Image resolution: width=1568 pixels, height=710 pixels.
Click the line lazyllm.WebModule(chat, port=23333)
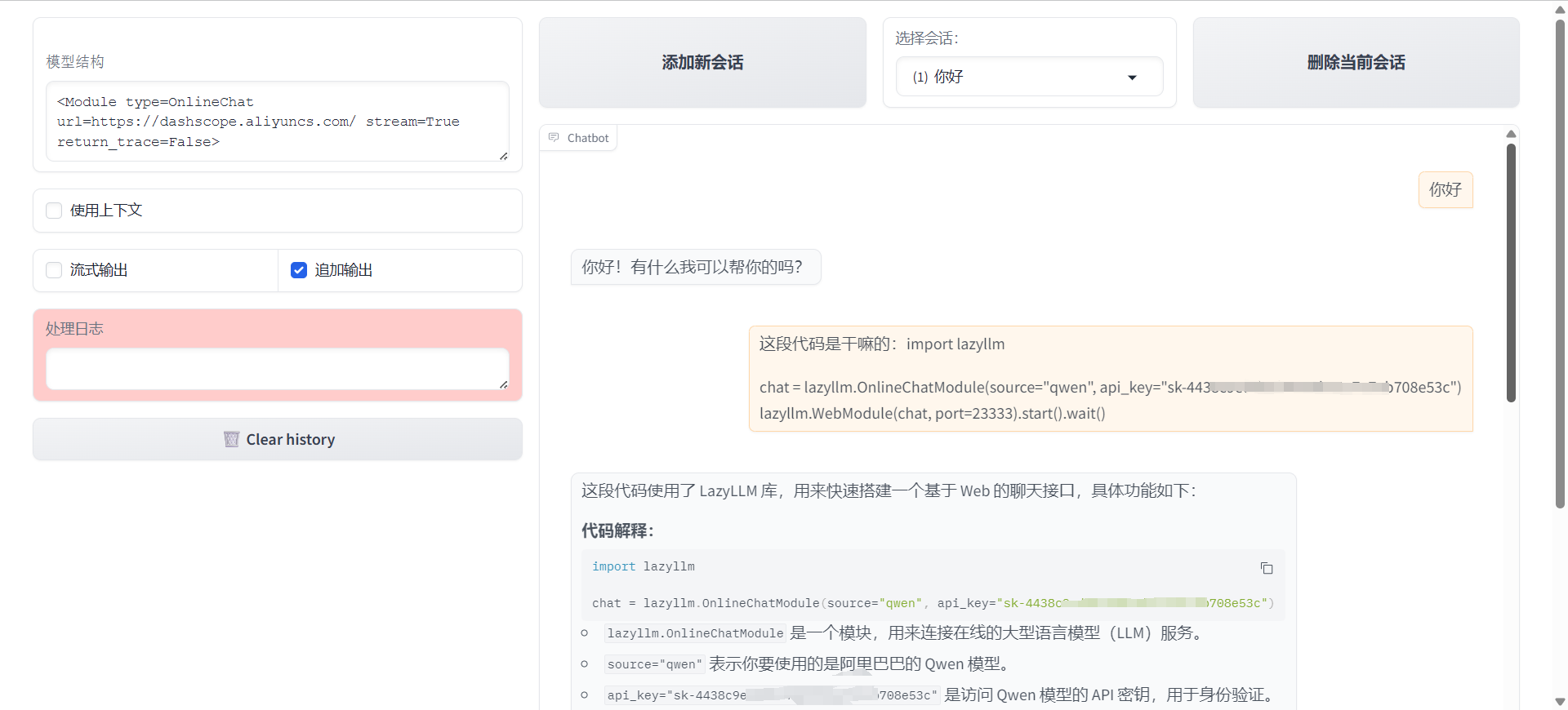point(933,414)
